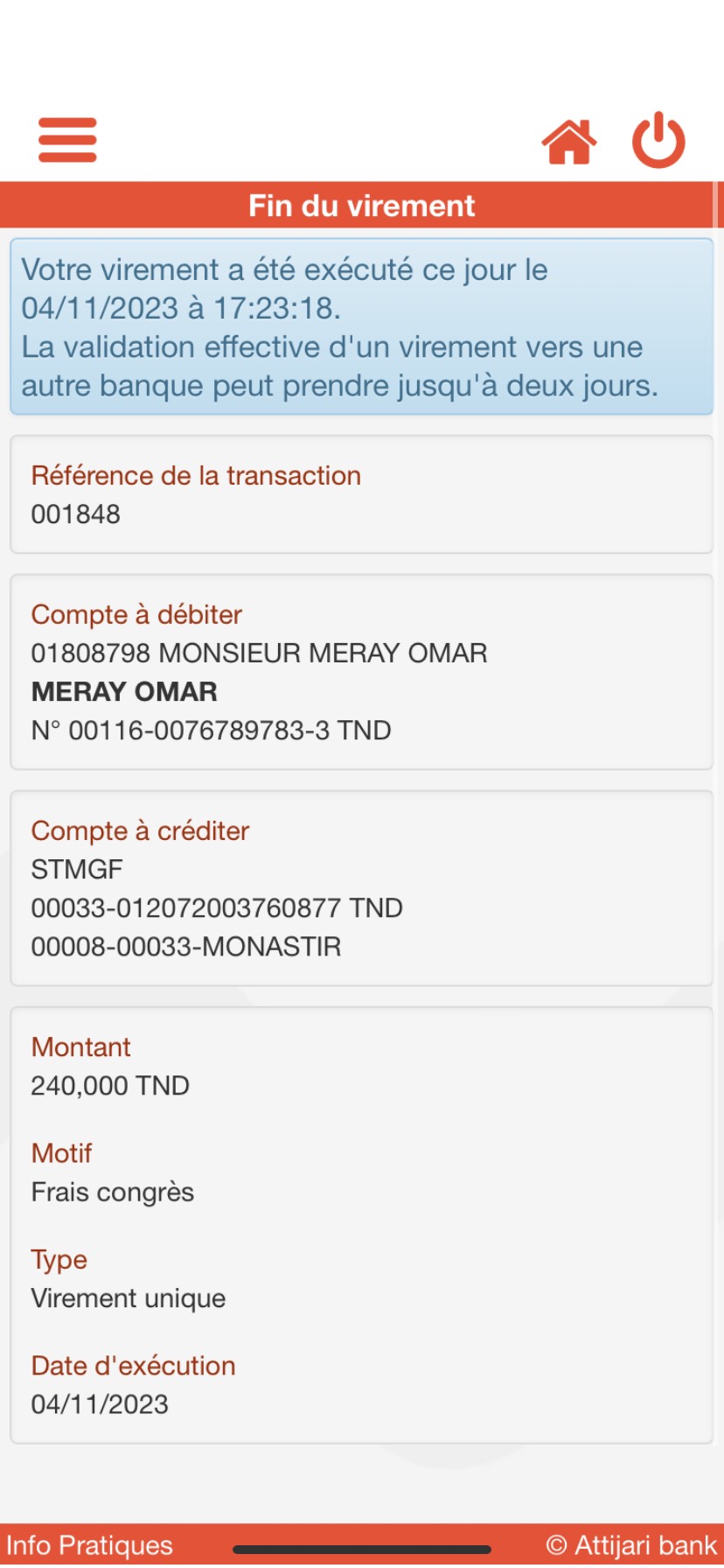Open the Info Pratiques link
The image size is (724, 1568).
90,1545
